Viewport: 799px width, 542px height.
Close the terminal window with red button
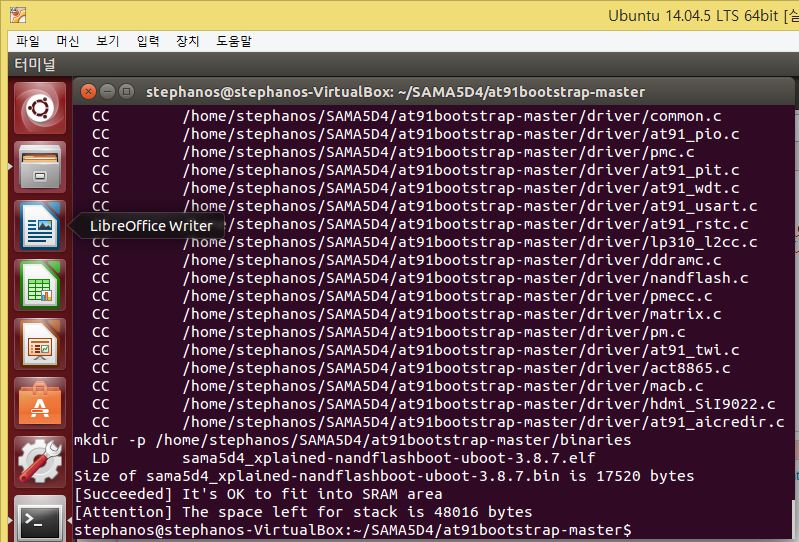[88, 91]
